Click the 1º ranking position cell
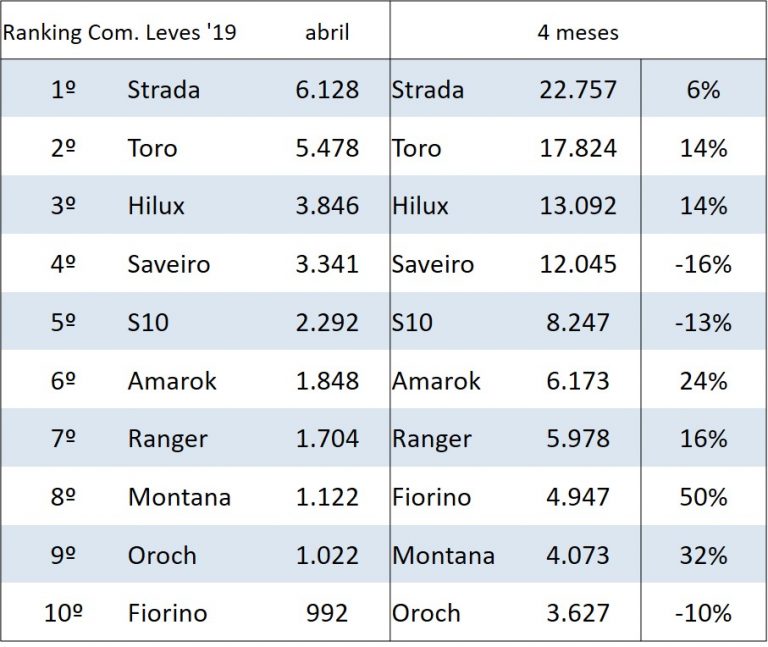The width and height of the screenshot is (768, 647). tap(64, 90)
